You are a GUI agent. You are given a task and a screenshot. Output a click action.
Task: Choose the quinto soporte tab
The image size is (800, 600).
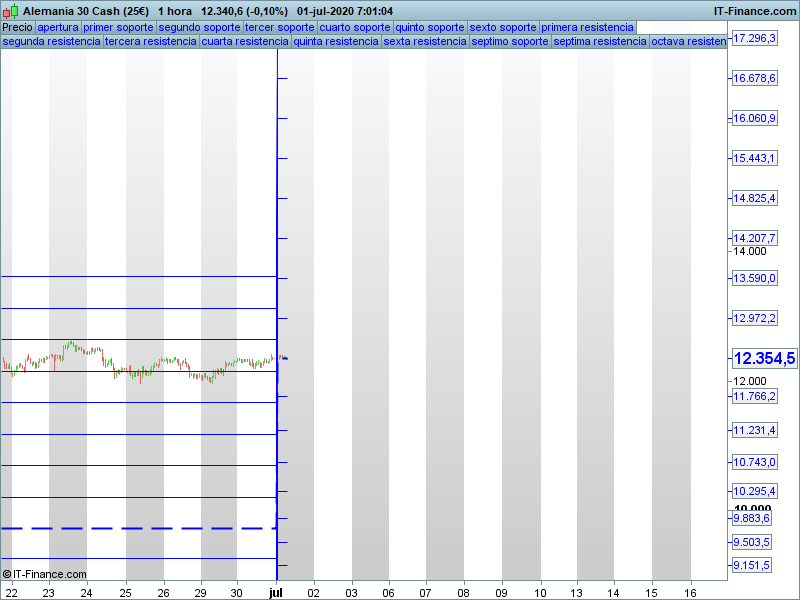pos(430,27)
